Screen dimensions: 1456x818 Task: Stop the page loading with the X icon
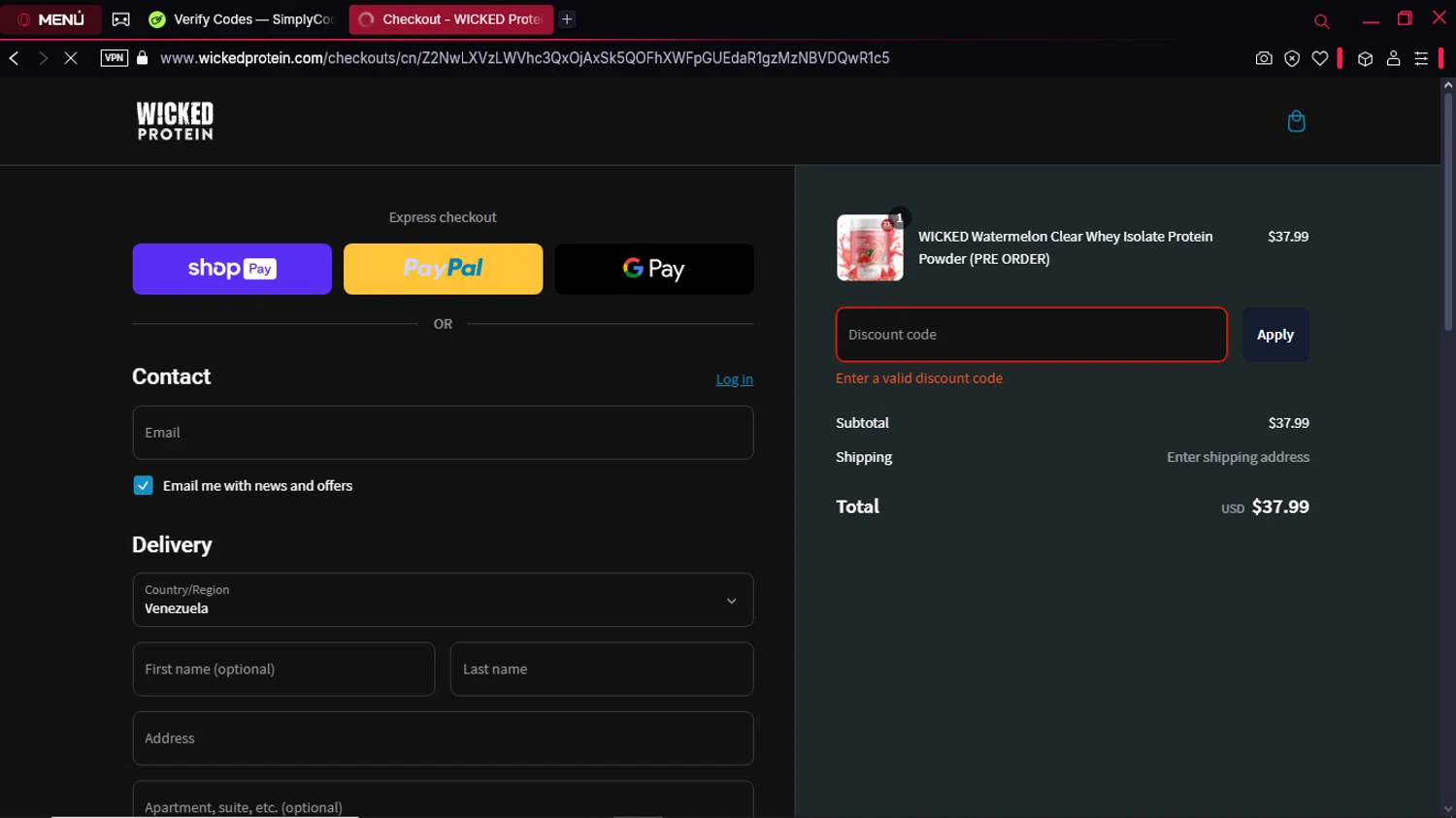tap(71, 58)
